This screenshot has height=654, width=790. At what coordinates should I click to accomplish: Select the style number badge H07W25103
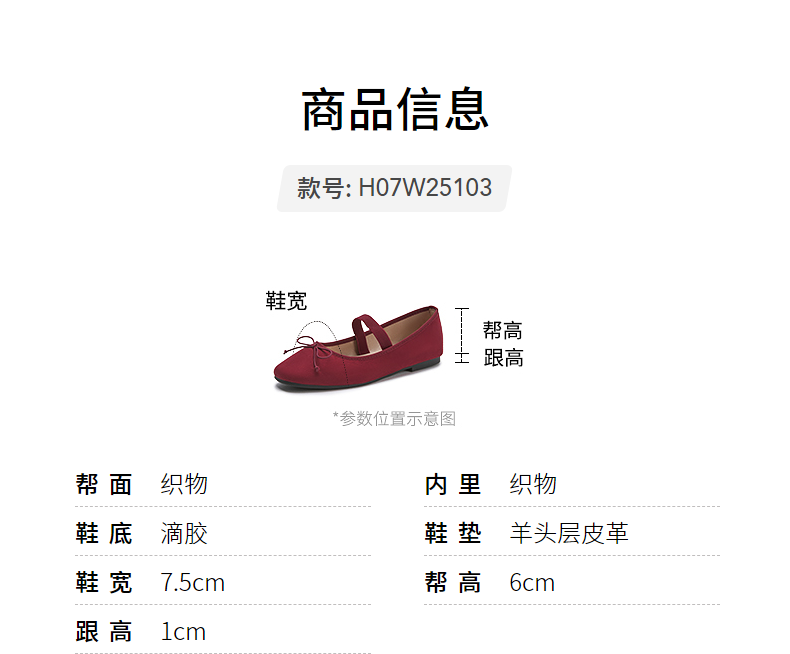tap(394, 188)
